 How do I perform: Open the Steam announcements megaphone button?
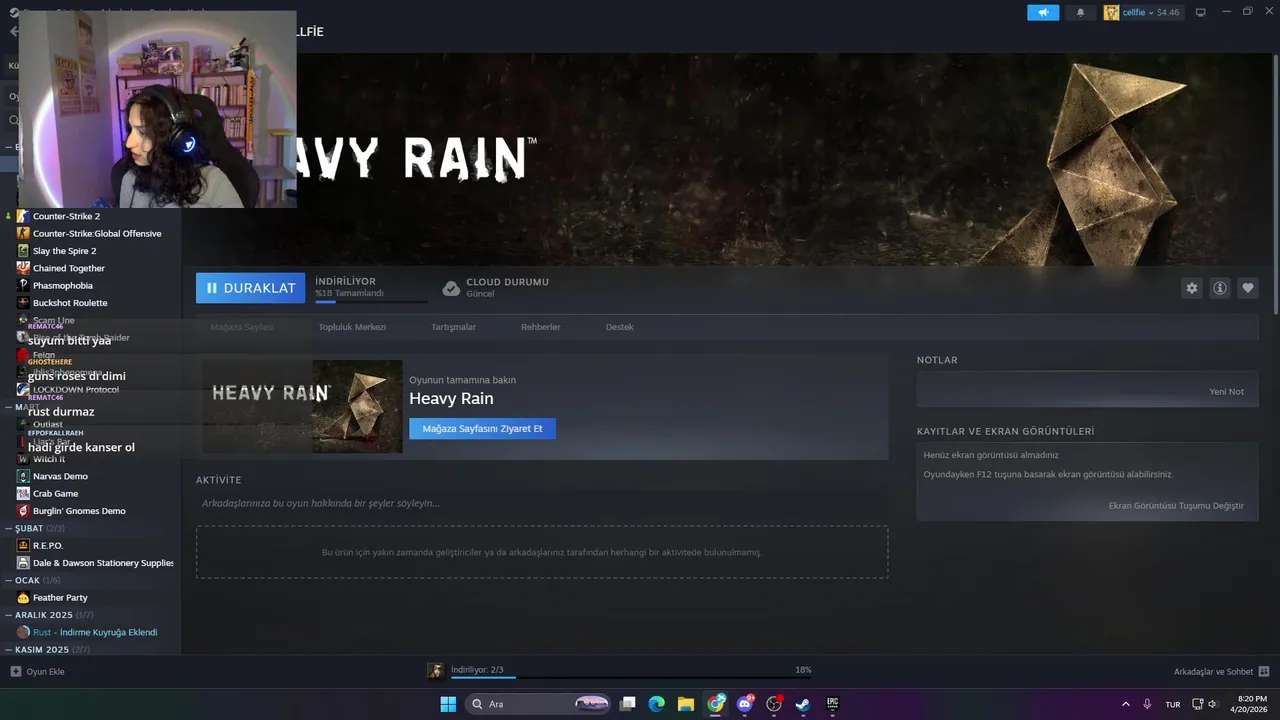click(1043, 12)
